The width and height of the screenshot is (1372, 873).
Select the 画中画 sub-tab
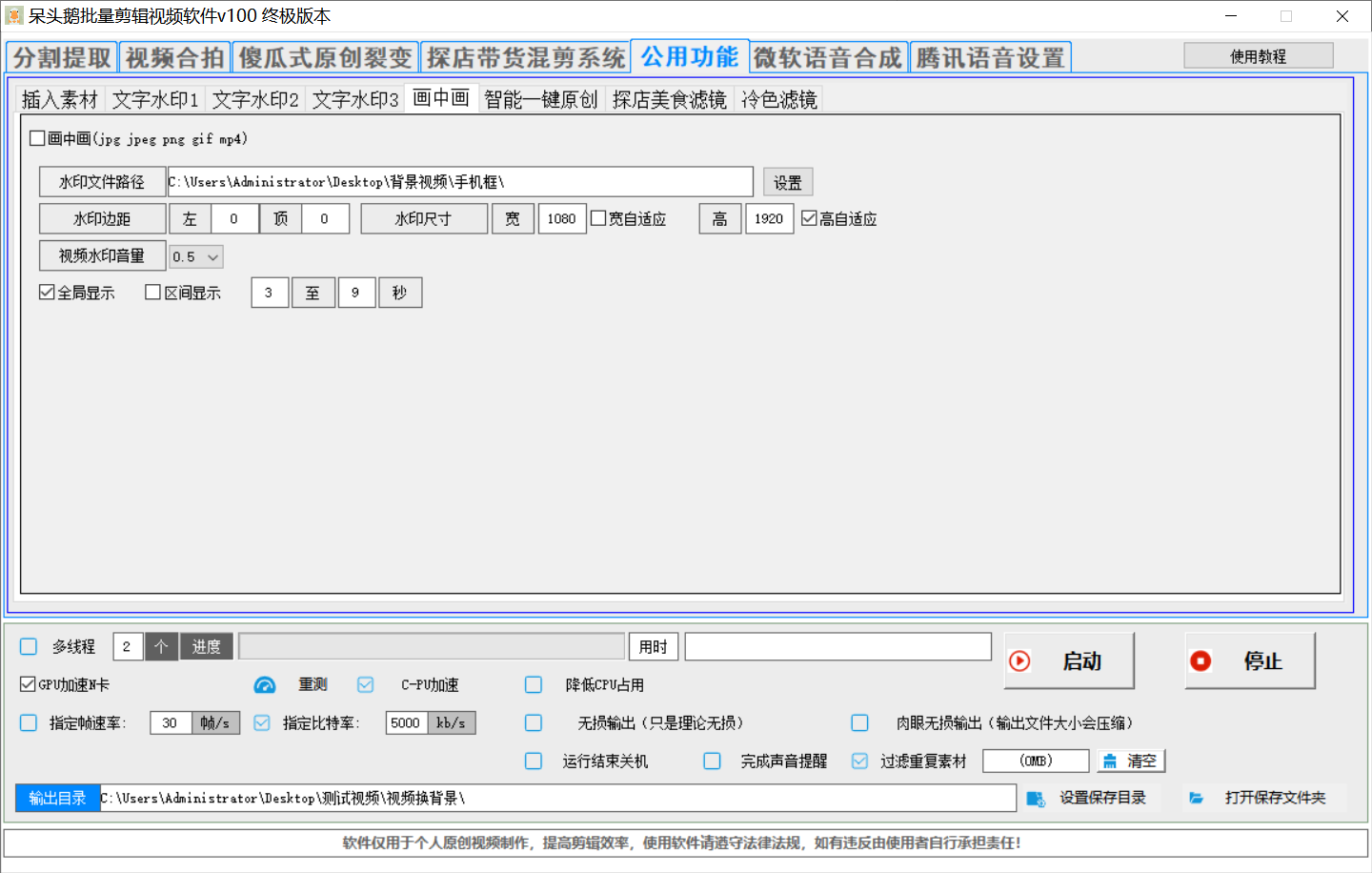tap(441, 97)
